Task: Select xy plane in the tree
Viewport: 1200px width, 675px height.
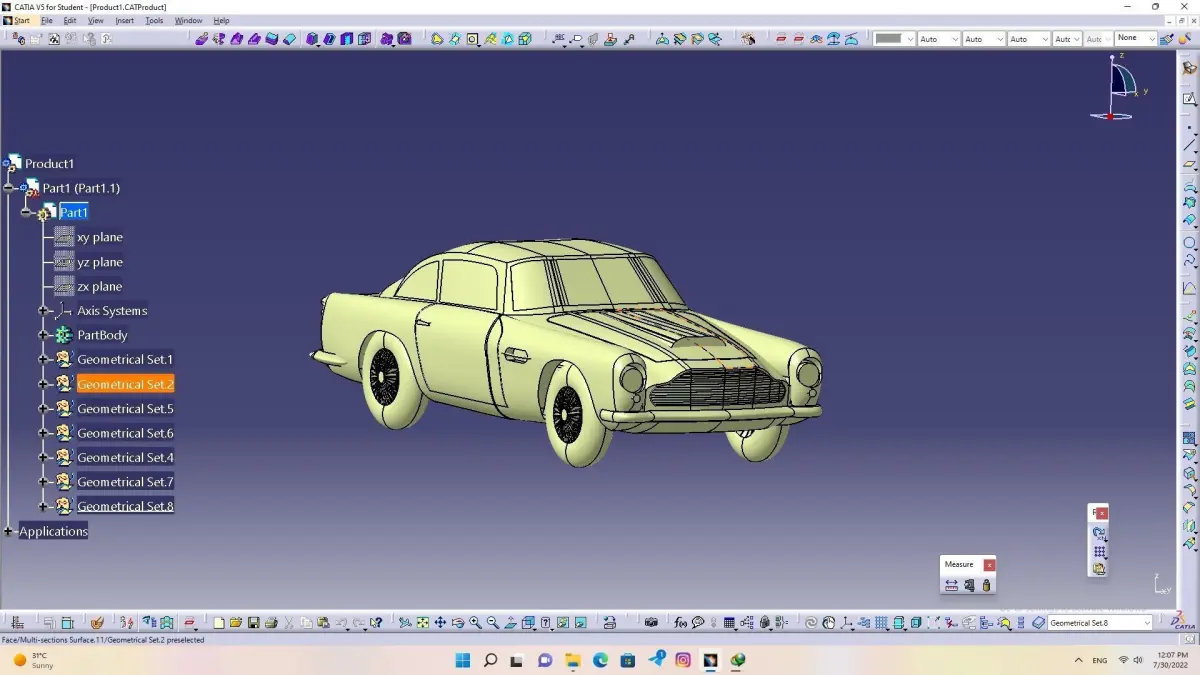Action: coord(100,237)
